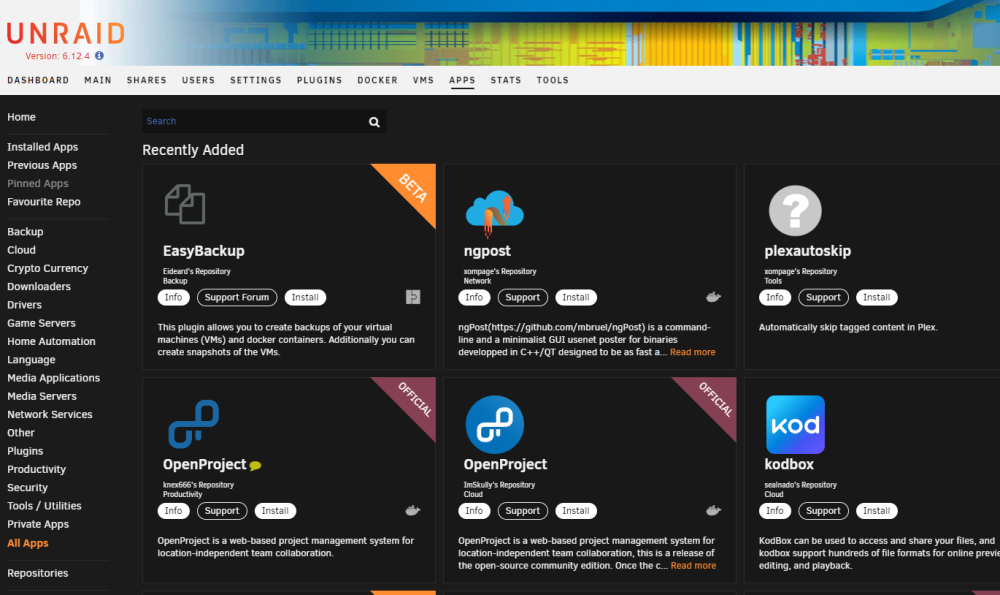The width and height of the screenshot is (1000, 595).
Task: Select the Crypto Currency category
Action: (48, 268)
